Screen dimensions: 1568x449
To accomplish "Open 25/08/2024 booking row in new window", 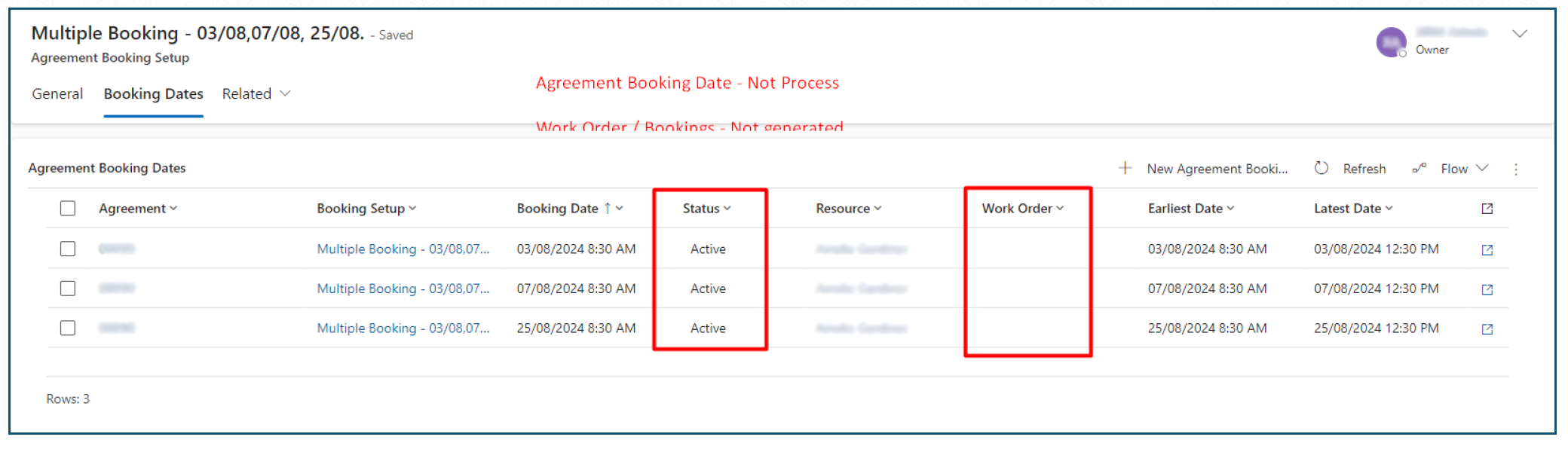I will [x=1487, y=329].
